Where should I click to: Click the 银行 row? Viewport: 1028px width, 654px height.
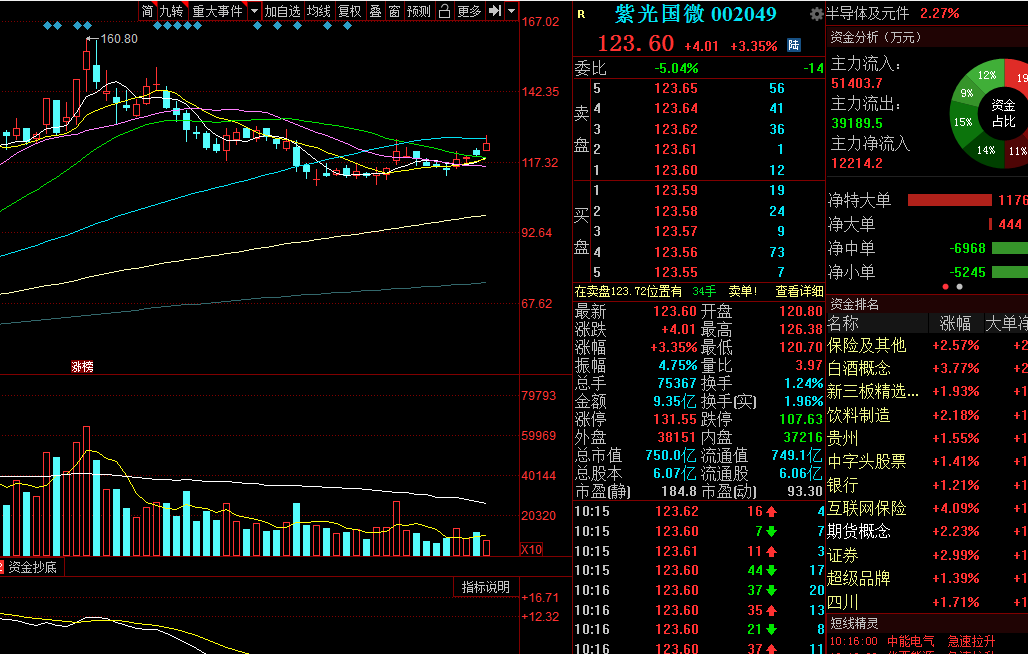pyautogui.click(x=927, y=486)
